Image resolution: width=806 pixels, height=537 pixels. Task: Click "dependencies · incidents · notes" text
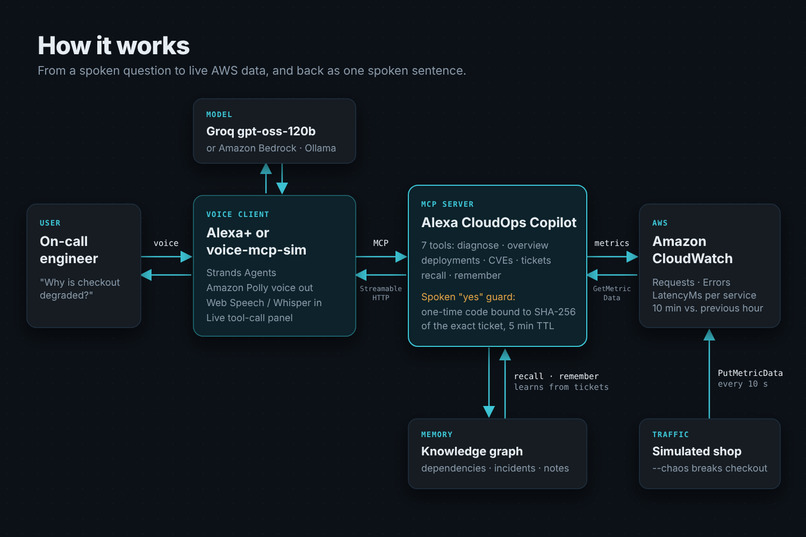tap(495, 468)
